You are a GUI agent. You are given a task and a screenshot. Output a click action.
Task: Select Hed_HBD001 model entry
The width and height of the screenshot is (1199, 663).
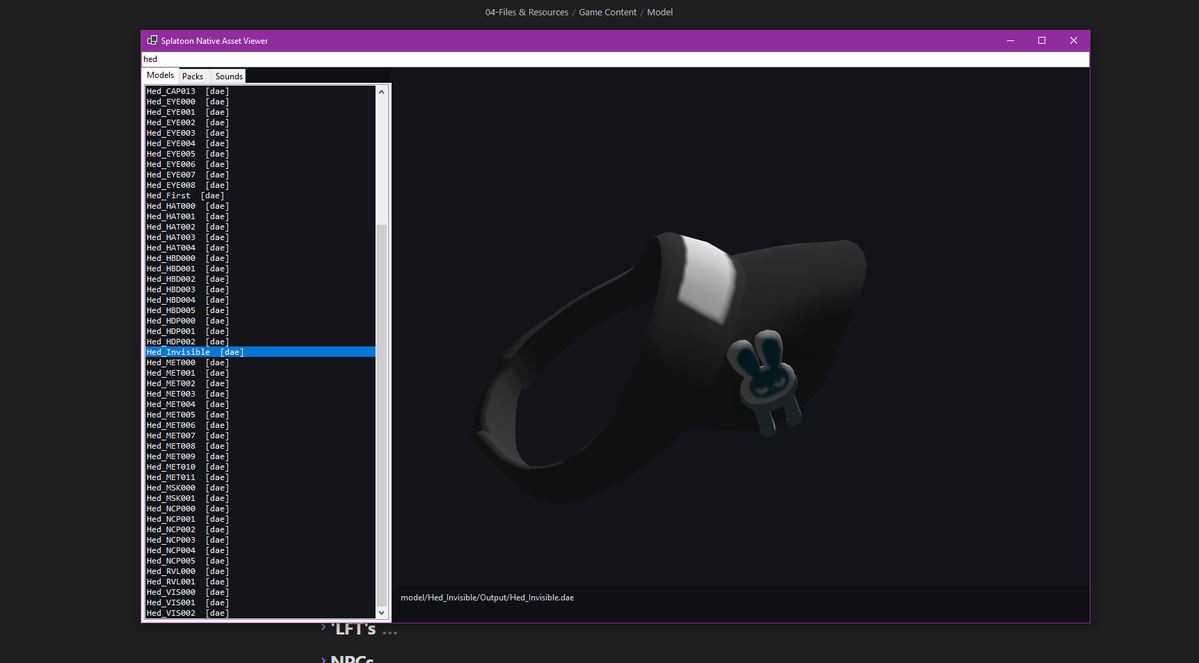(260, 269)
